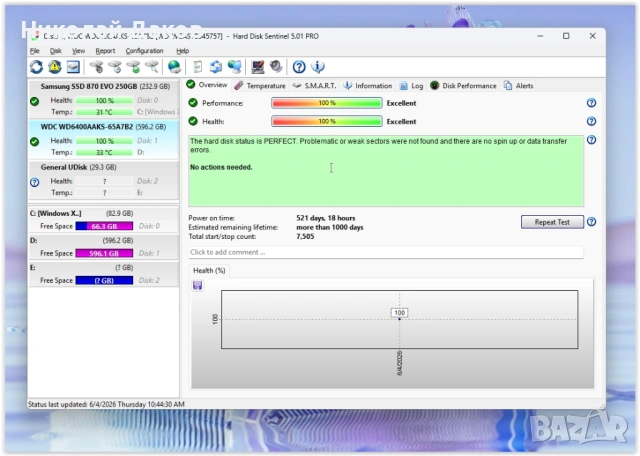Click the Health 100 % gradient bar in Overview

pos(327,121)
